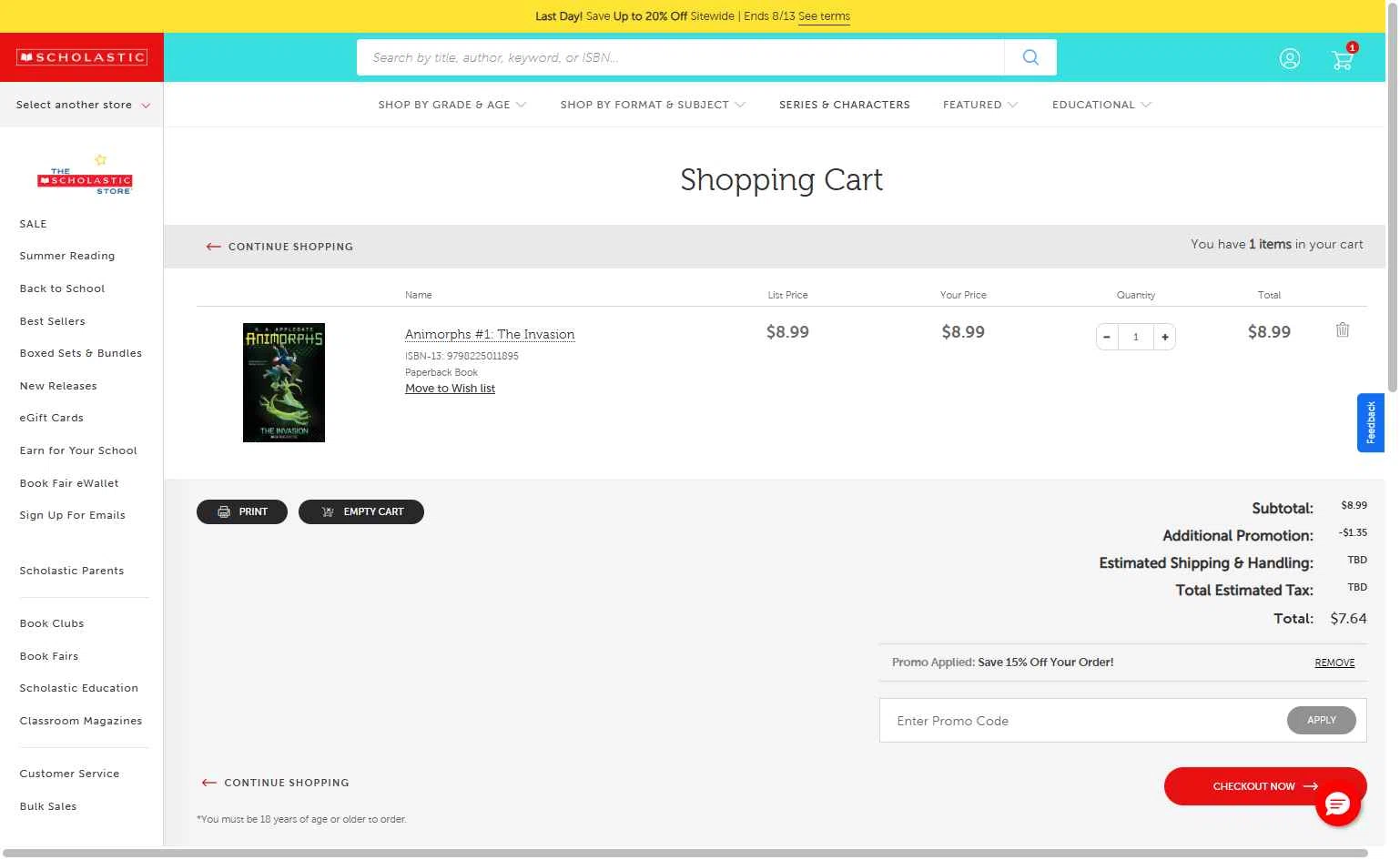Expand the Featured menu

(x=980, y=106)
